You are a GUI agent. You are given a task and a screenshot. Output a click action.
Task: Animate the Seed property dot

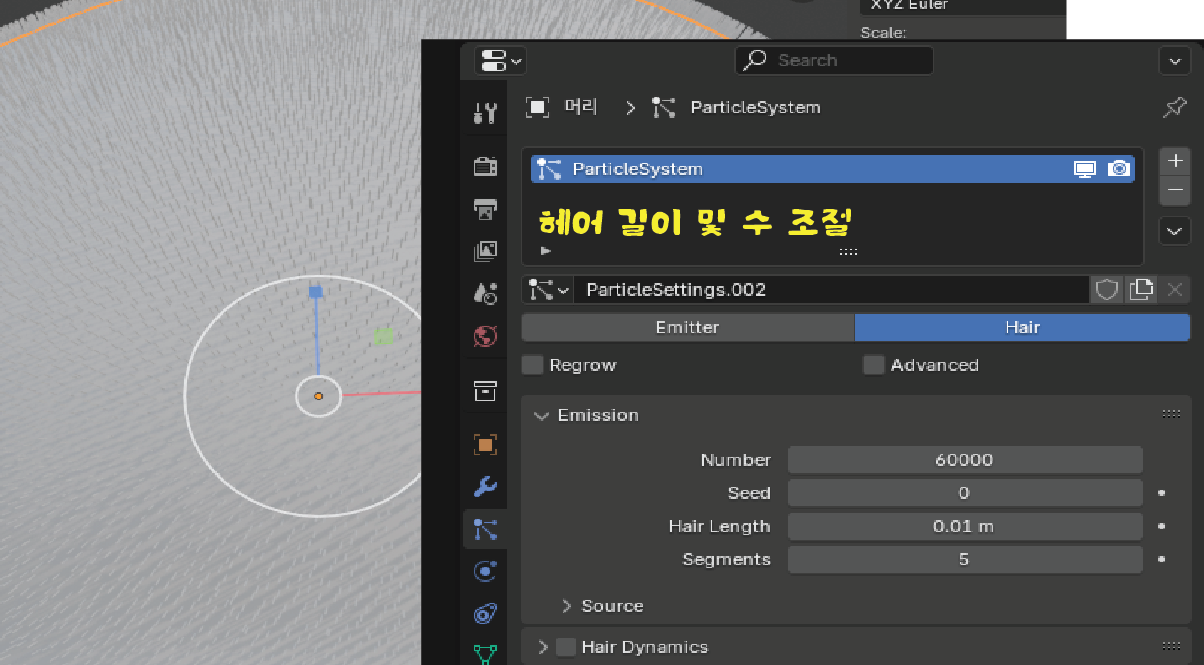(x=1162, y=493)
